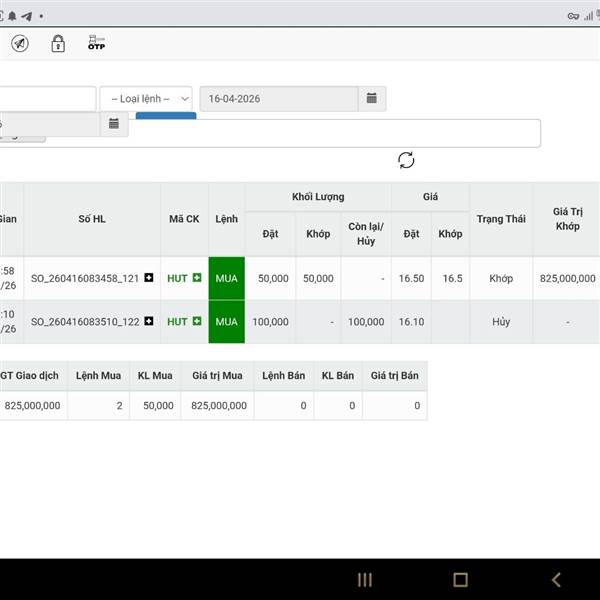Image resolution: width=600 pixels, height=600 pixels.
Task: Expand details for order SO_260416083510_122
Action: click(149, 322)
